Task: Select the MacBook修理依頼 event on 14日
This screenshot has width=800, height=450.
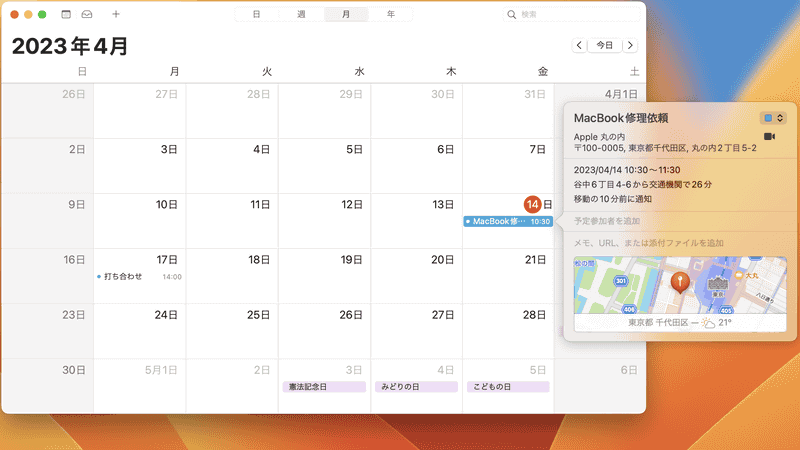Action: [x=508, y=221]
